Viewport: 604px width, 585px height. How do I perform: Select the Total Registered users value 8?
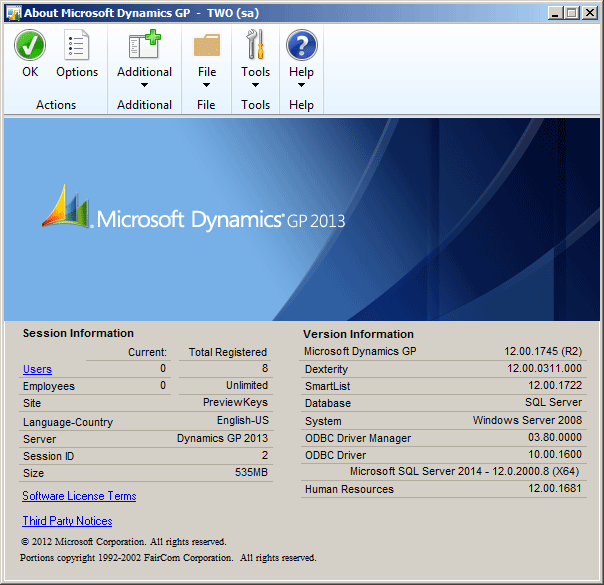265,368
